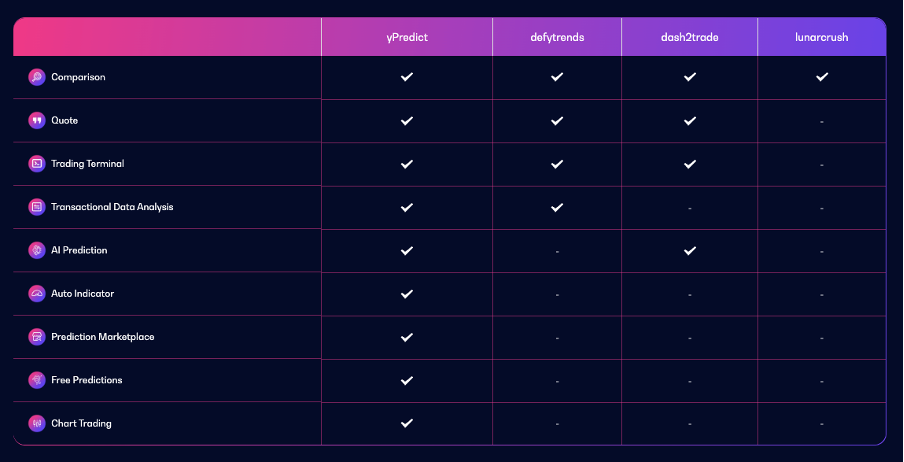Click lunarcrush checkmark in Comparison row
The width and height of the screenshot is (904, 462).
822,77
